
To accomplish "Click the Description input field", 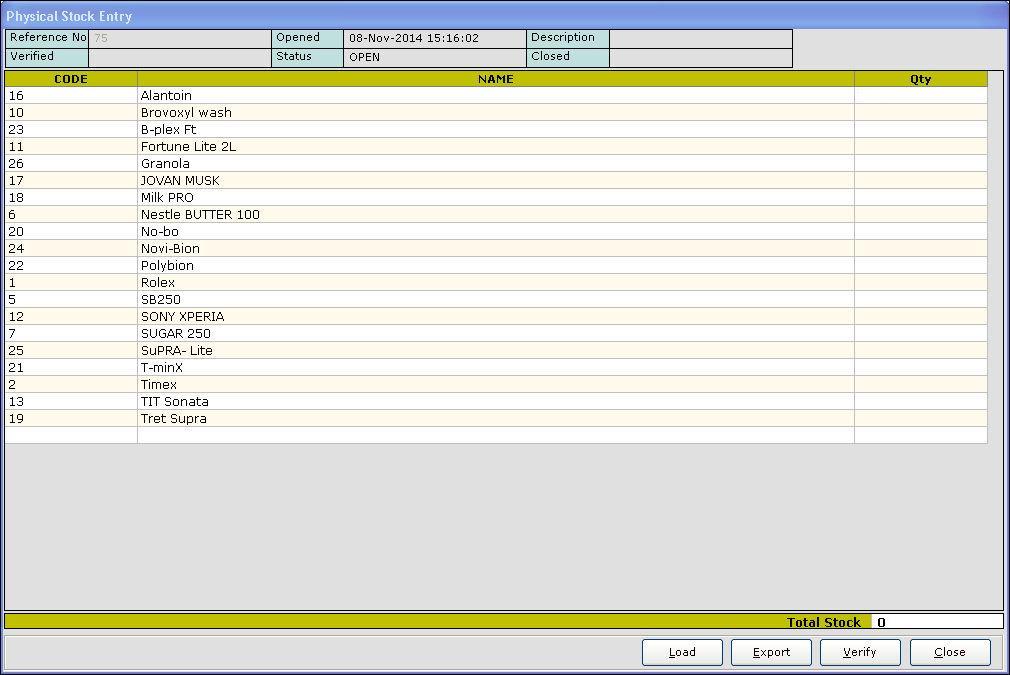I will [701, 38].
